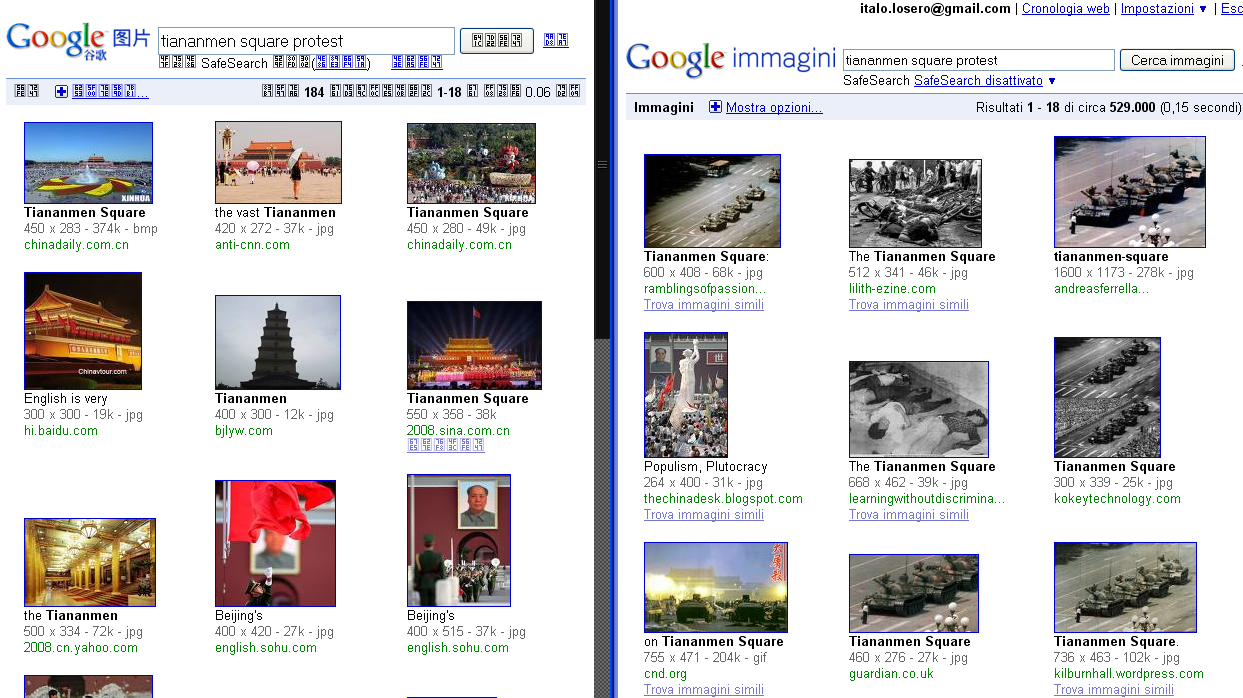This screenshot has height=698, width=1243.
Task: Click right search field with tiananmen query
Action: 977,60
